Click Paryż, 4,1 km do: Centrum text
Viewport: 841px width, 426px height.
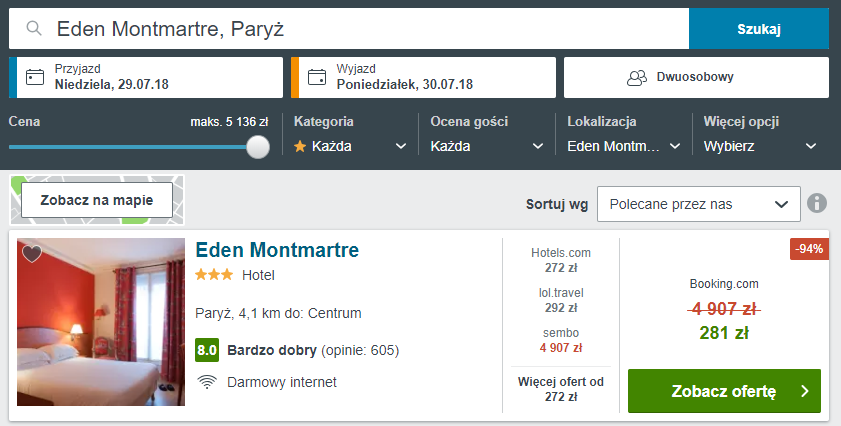pos(278,313)
